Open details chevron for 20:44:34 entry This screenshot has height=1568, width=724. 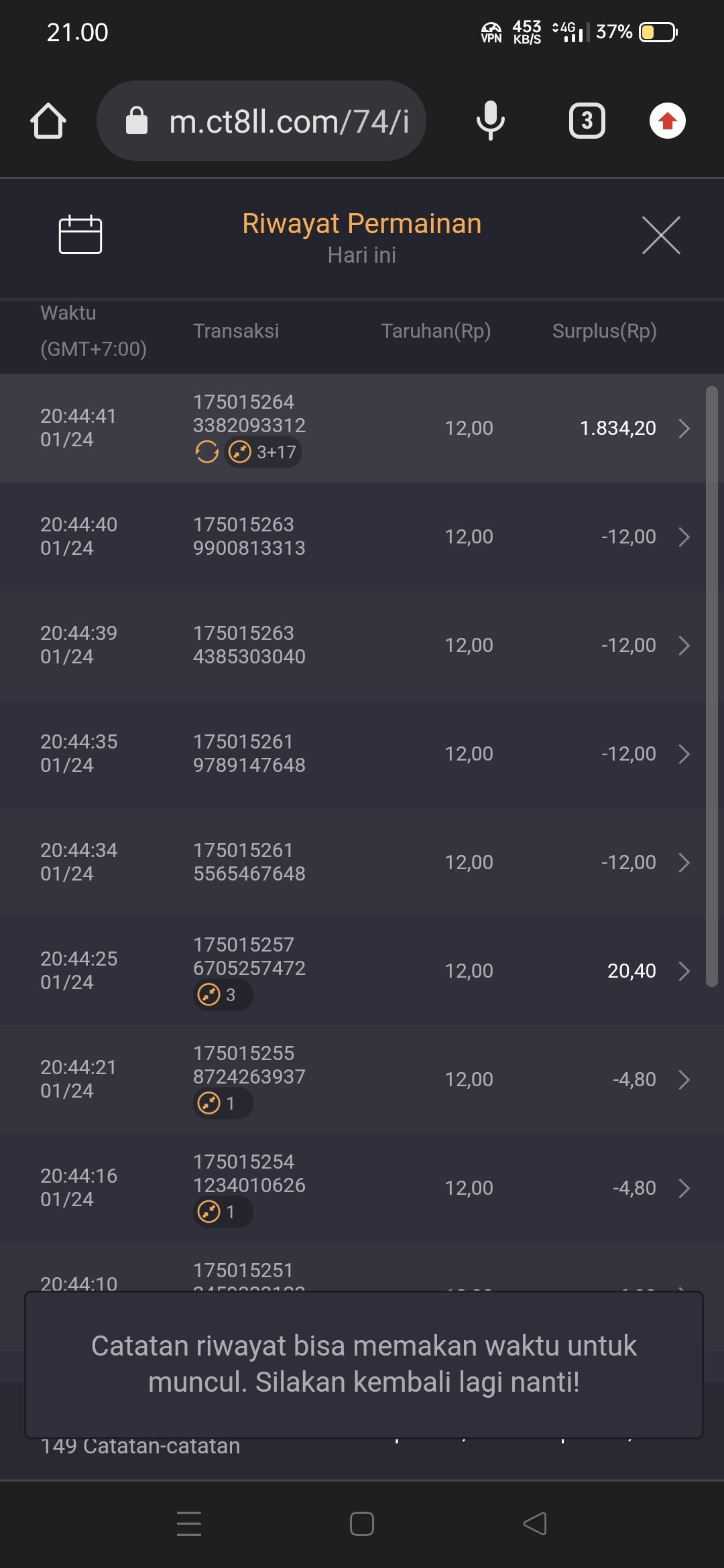[x=684, y=862]
